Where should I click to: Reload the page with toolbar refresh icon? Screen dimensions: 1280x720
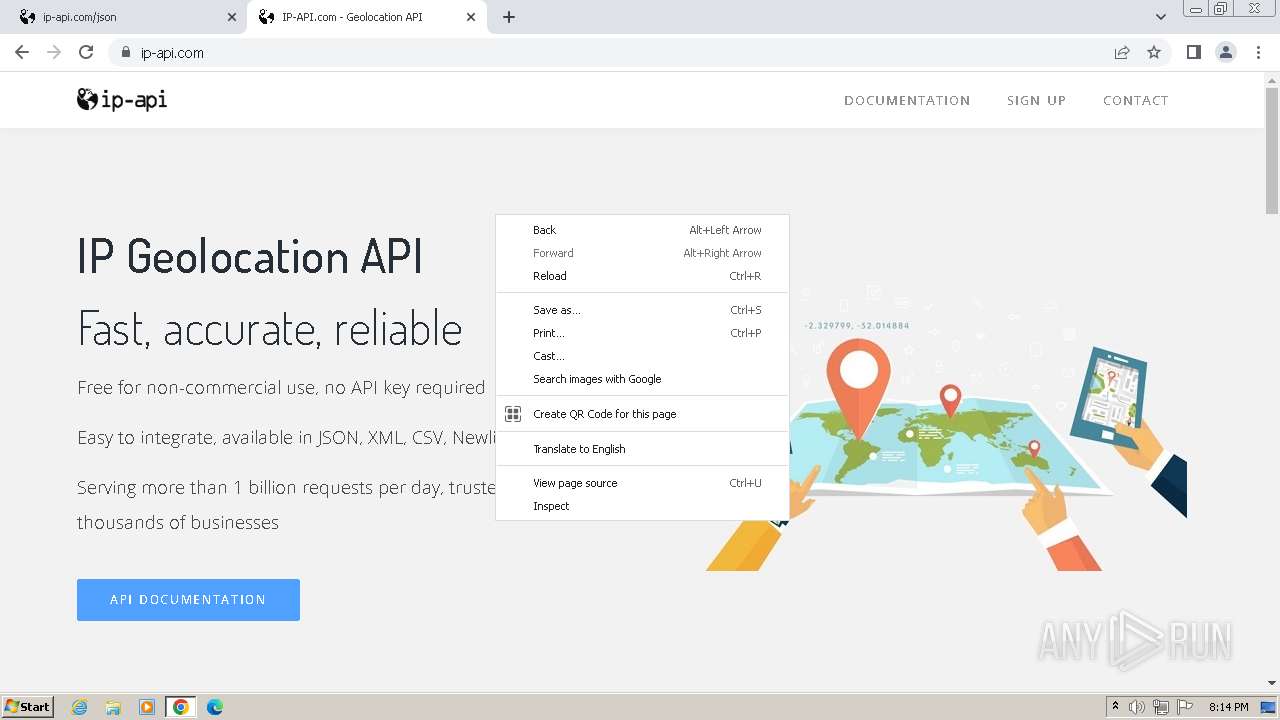86,52
